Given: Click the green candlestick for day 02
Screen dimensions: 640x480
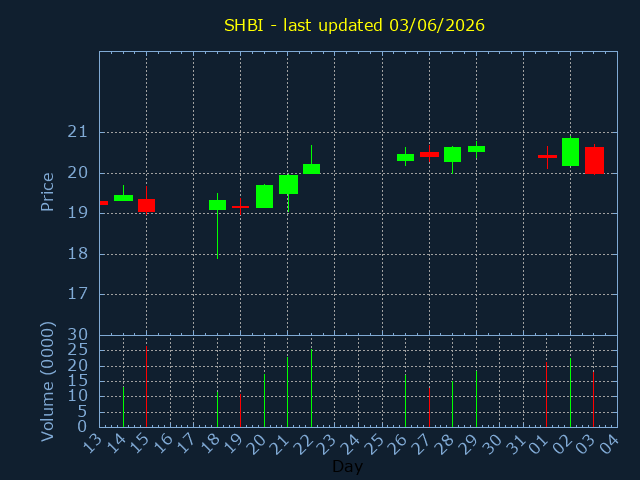Looking at the screenshot, I should [570, 152].
